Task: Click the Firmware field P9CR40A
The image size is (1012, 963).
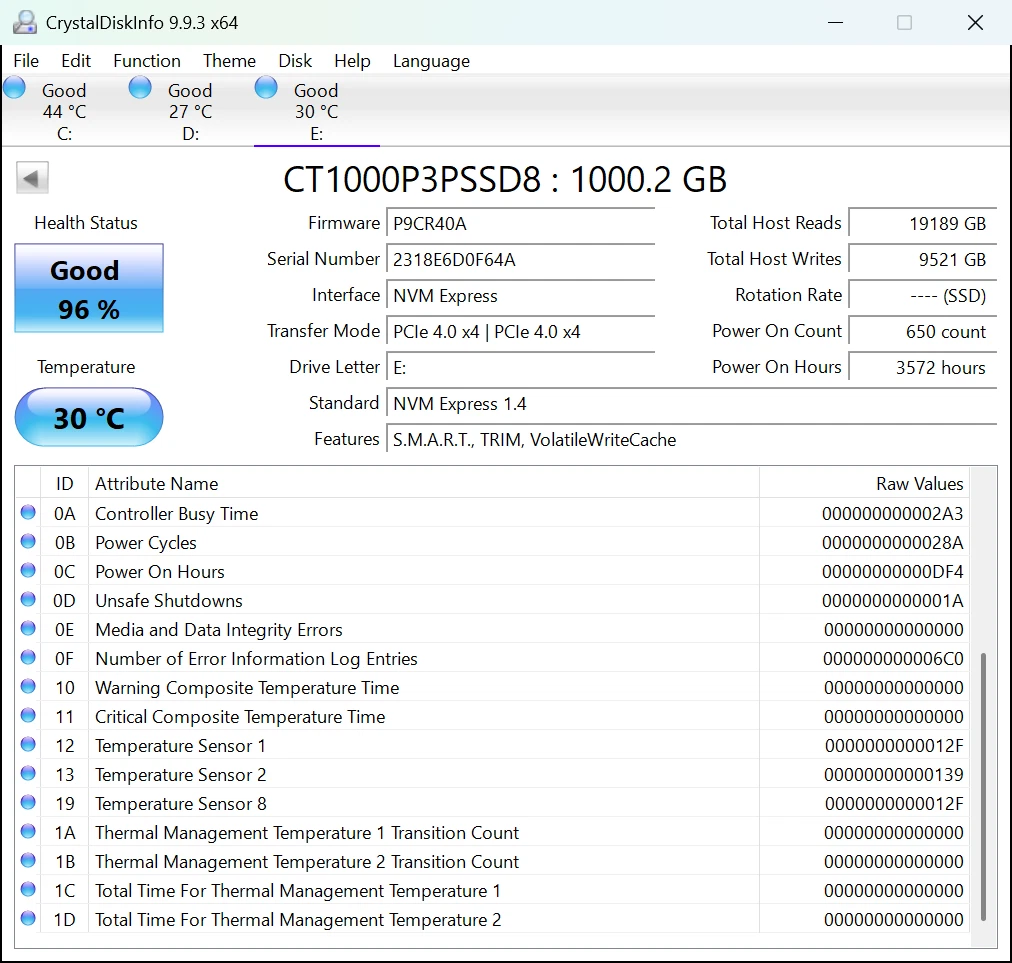Action: (520, 223)
